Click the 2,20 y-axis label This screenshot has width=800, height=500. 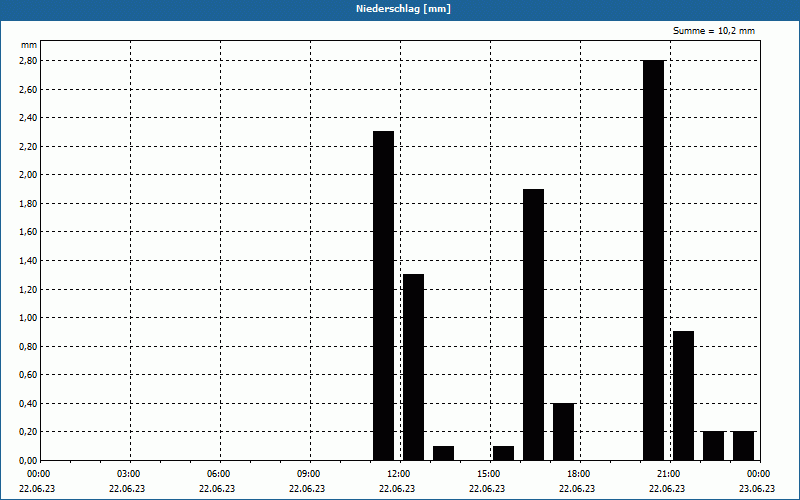(29, 146)
